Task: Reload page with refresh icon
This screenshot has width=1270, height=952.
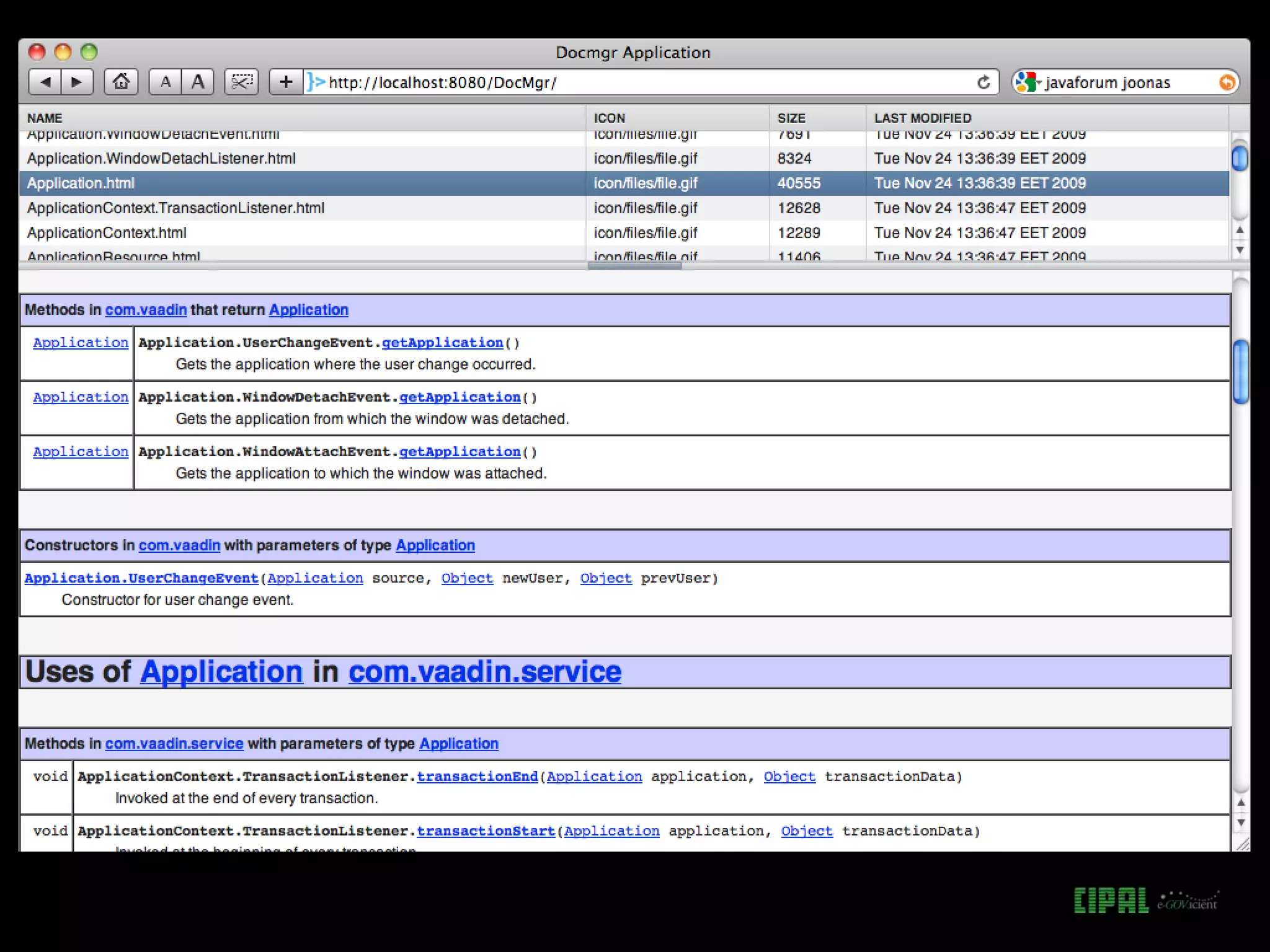Action: [984, 82]
